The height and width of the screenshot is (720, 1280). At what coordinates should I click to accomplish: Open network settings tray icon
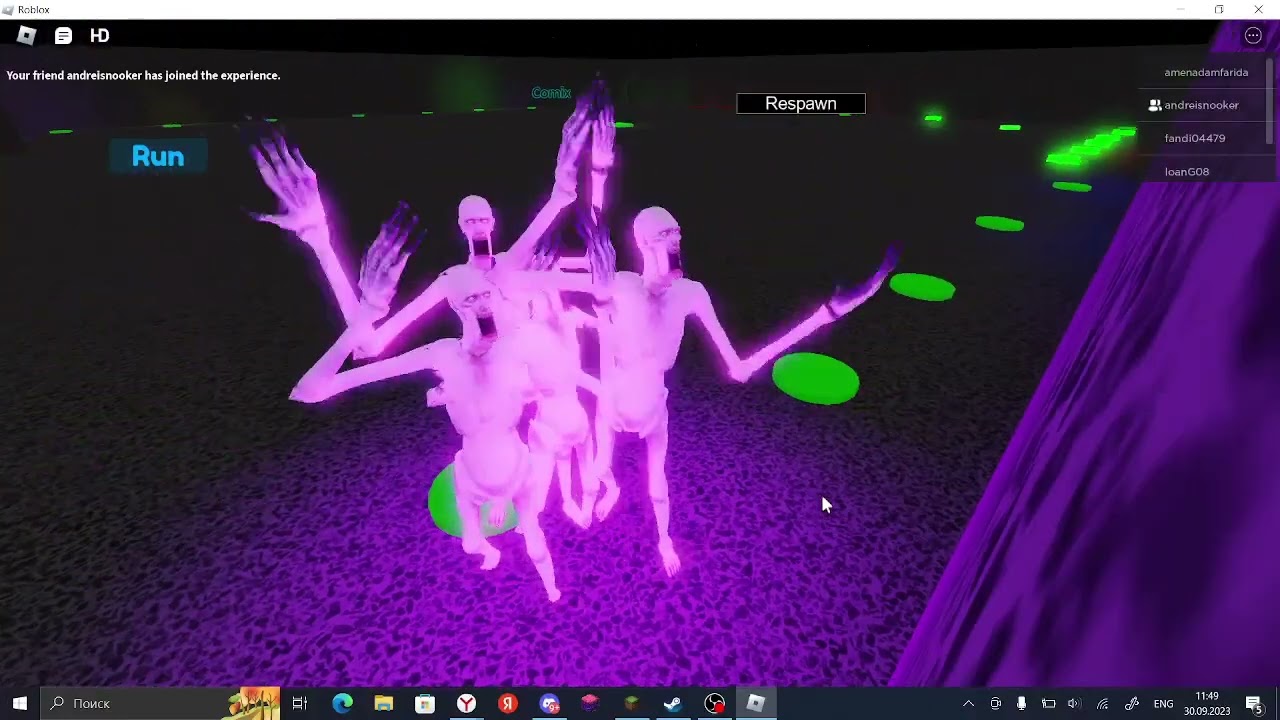click(x=1102, y=704)
